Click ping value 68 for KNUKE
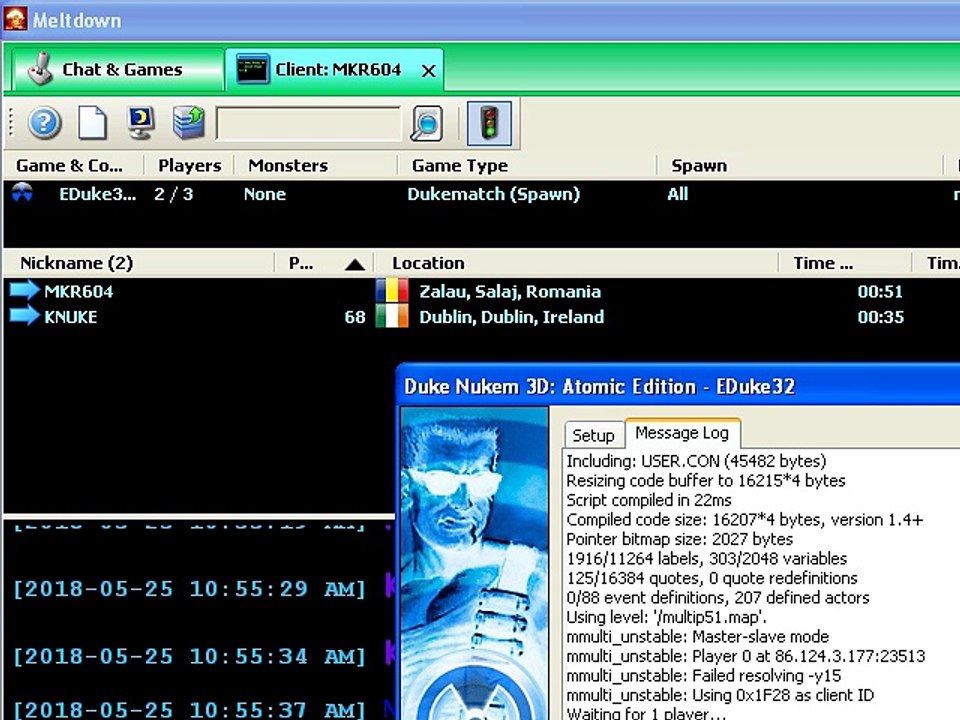The width and height of the screenshot is (960, 720). [x=354, y=317]
